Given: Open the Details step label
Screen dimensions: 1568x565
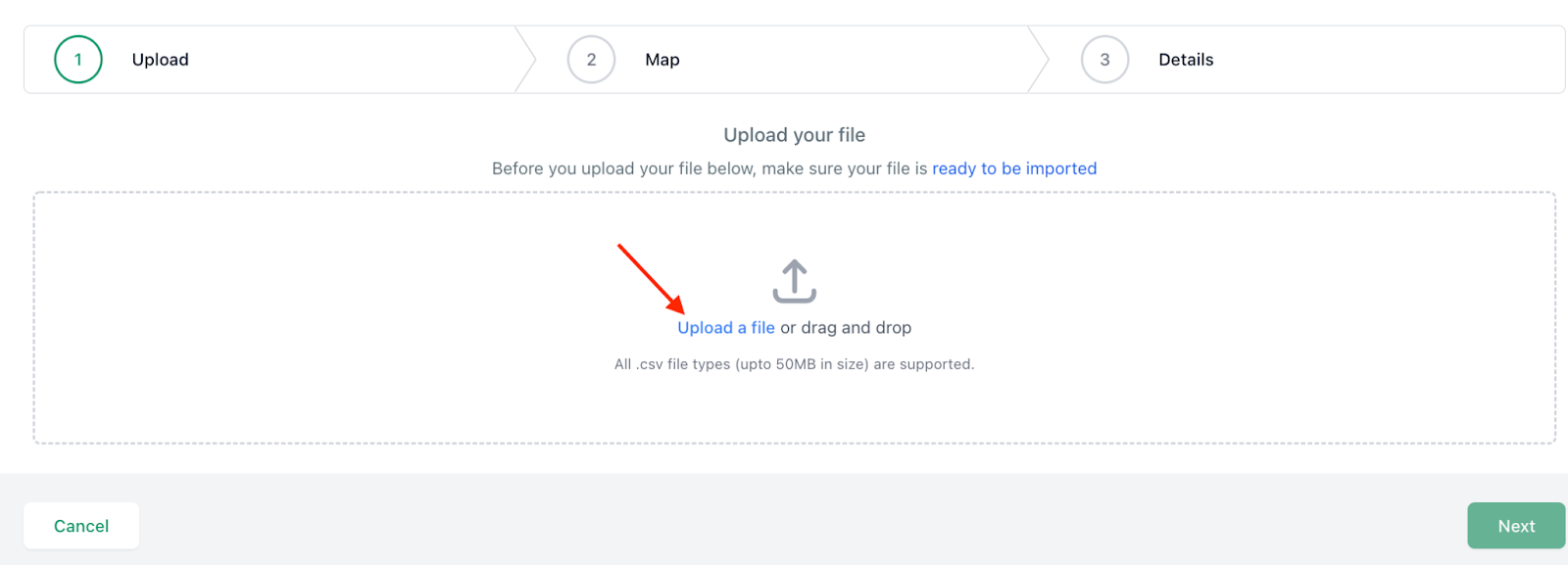Looking at the screenshot, I should 1186,60.
